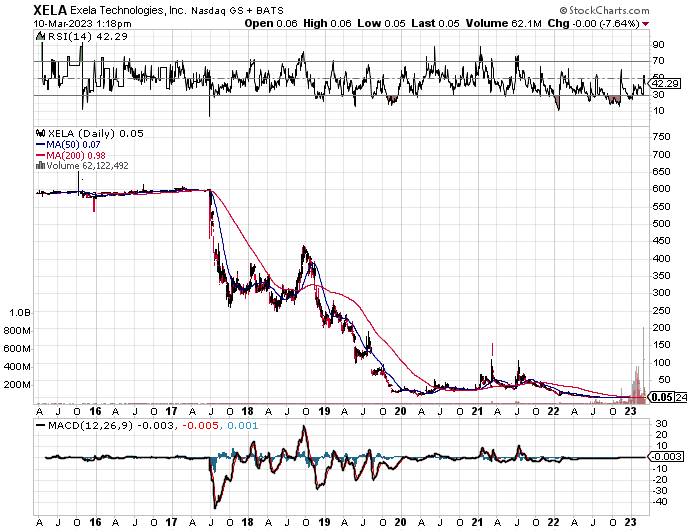Screen dimensions: 696x532
Task: Select the Open 0.06 value
Action: (271, 24)
